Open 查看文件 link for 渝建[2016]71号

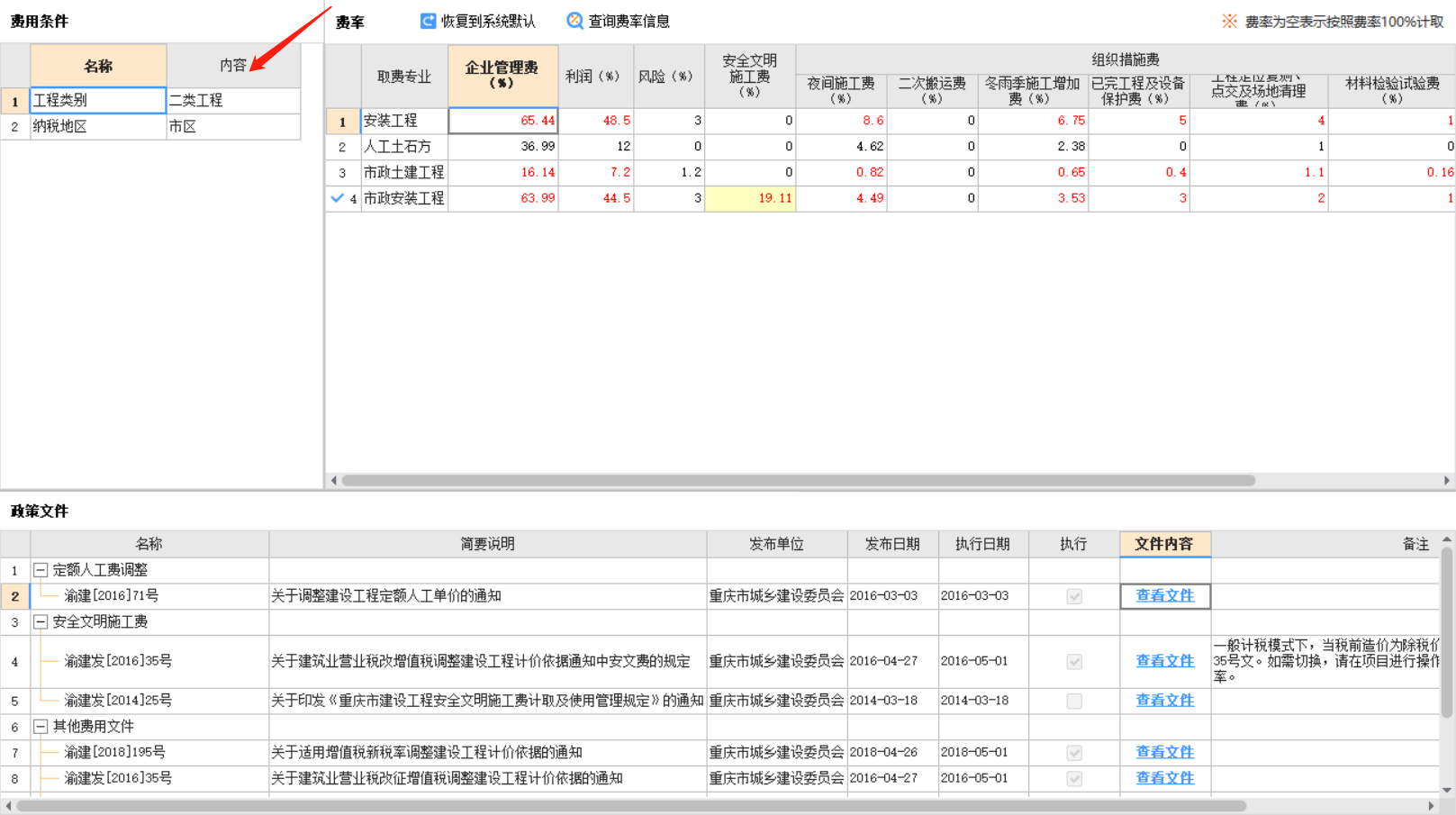coord(1164,595)
